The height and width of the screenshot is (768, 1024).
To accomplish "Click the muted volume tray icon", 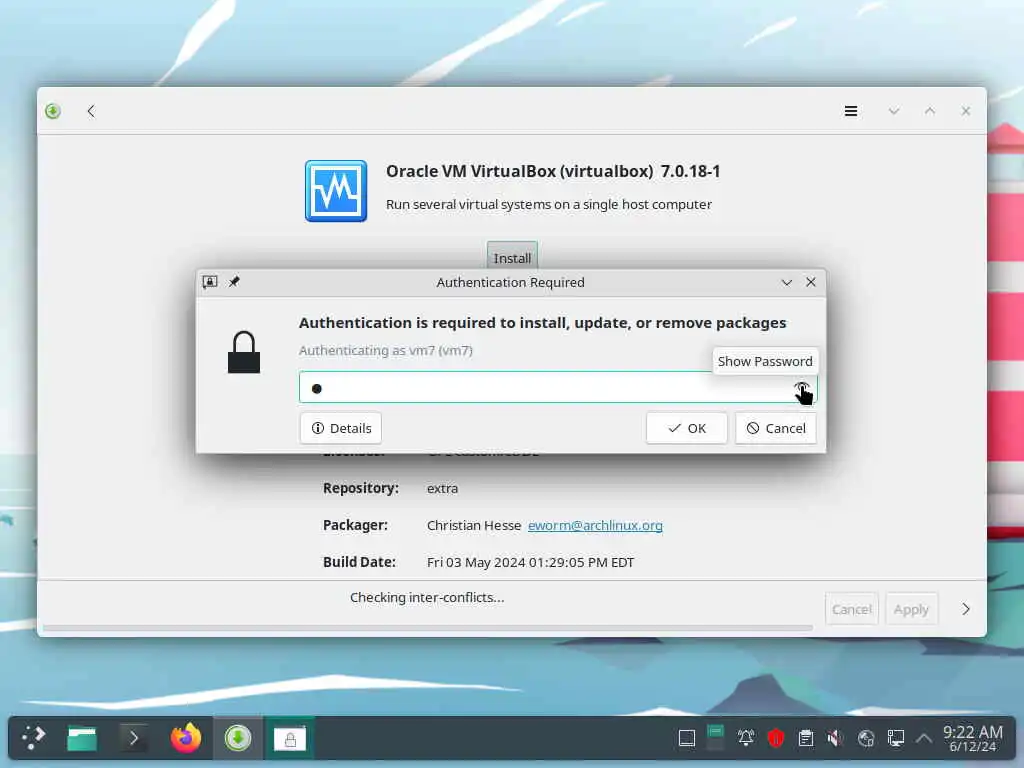I will [x=835, y=738].
